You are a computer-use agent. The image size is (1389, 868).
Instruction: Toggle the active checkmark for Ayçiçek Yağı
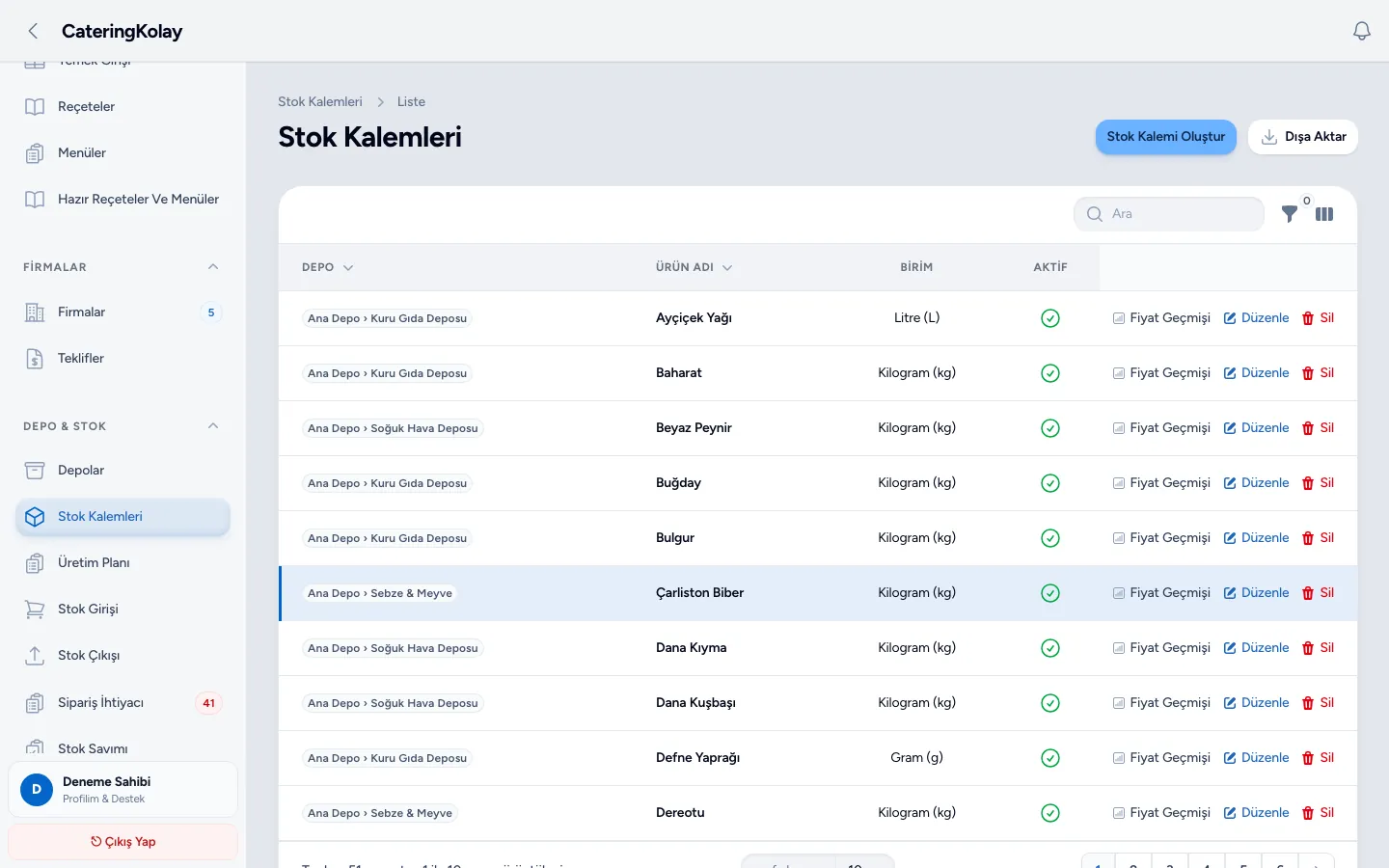pos(1050,318)
